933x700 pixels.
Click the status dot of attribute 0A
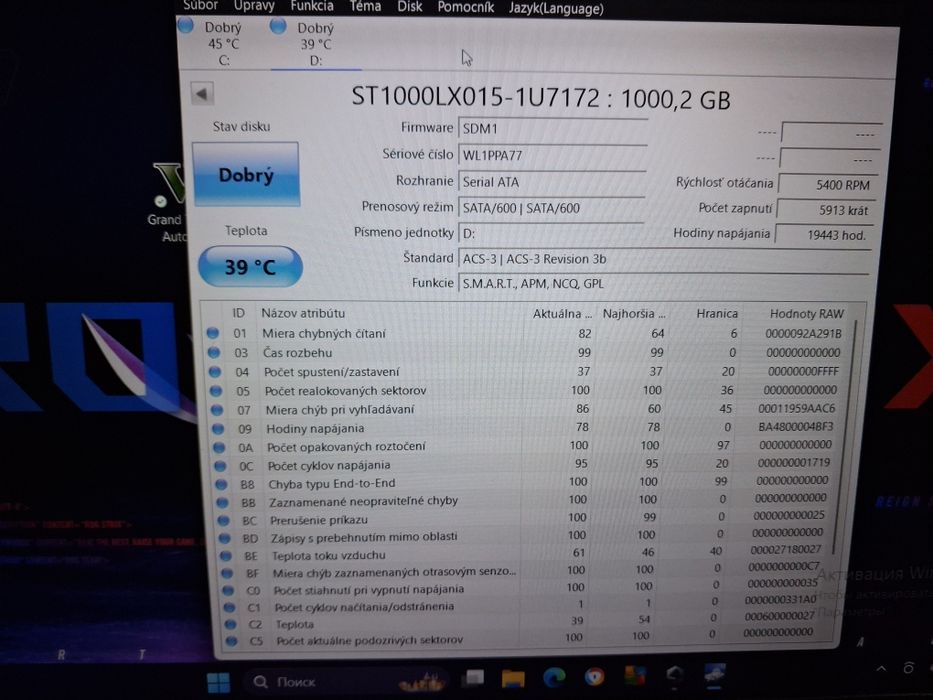220,447
